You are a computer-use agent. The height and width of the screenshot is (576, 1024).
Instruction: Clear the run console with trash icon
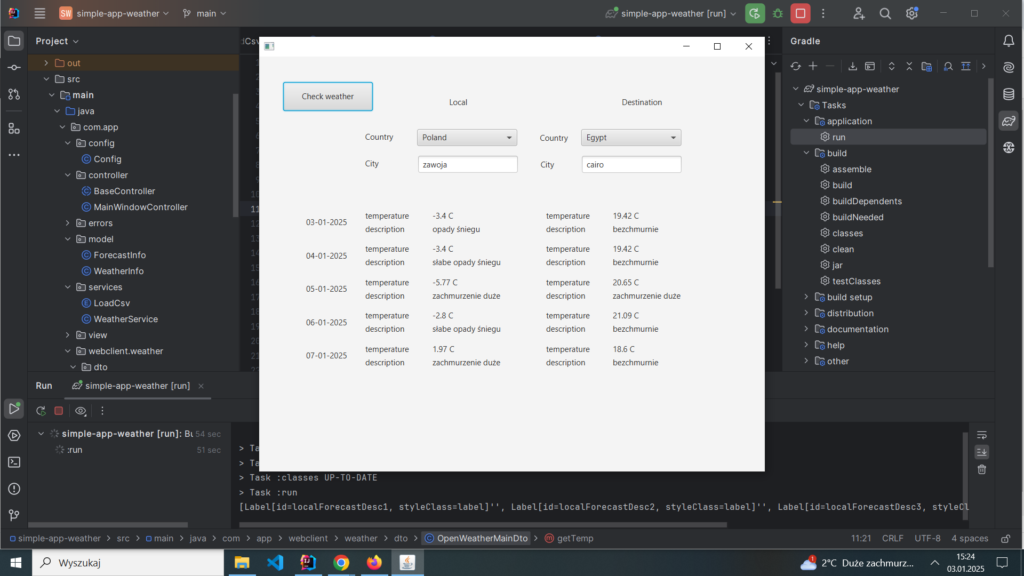(982, 469)
